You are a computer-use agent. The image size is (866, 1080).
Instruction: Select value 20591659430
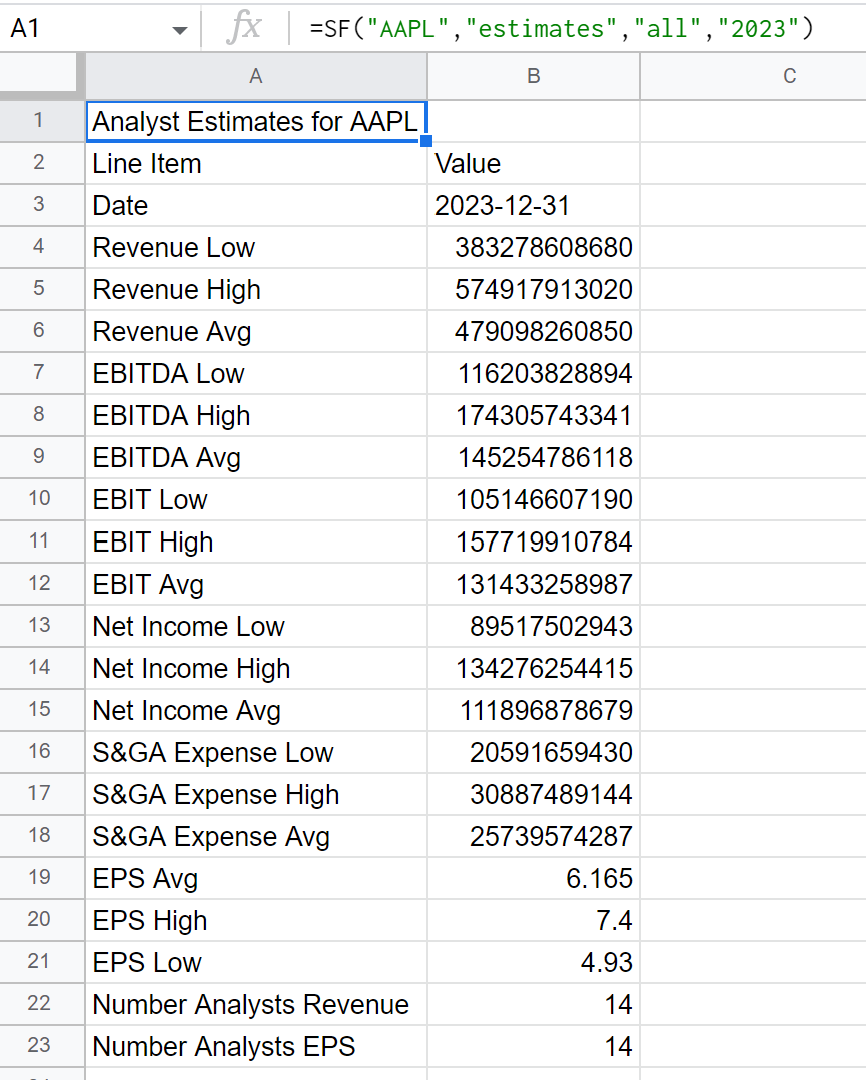[x=533, y=752]
